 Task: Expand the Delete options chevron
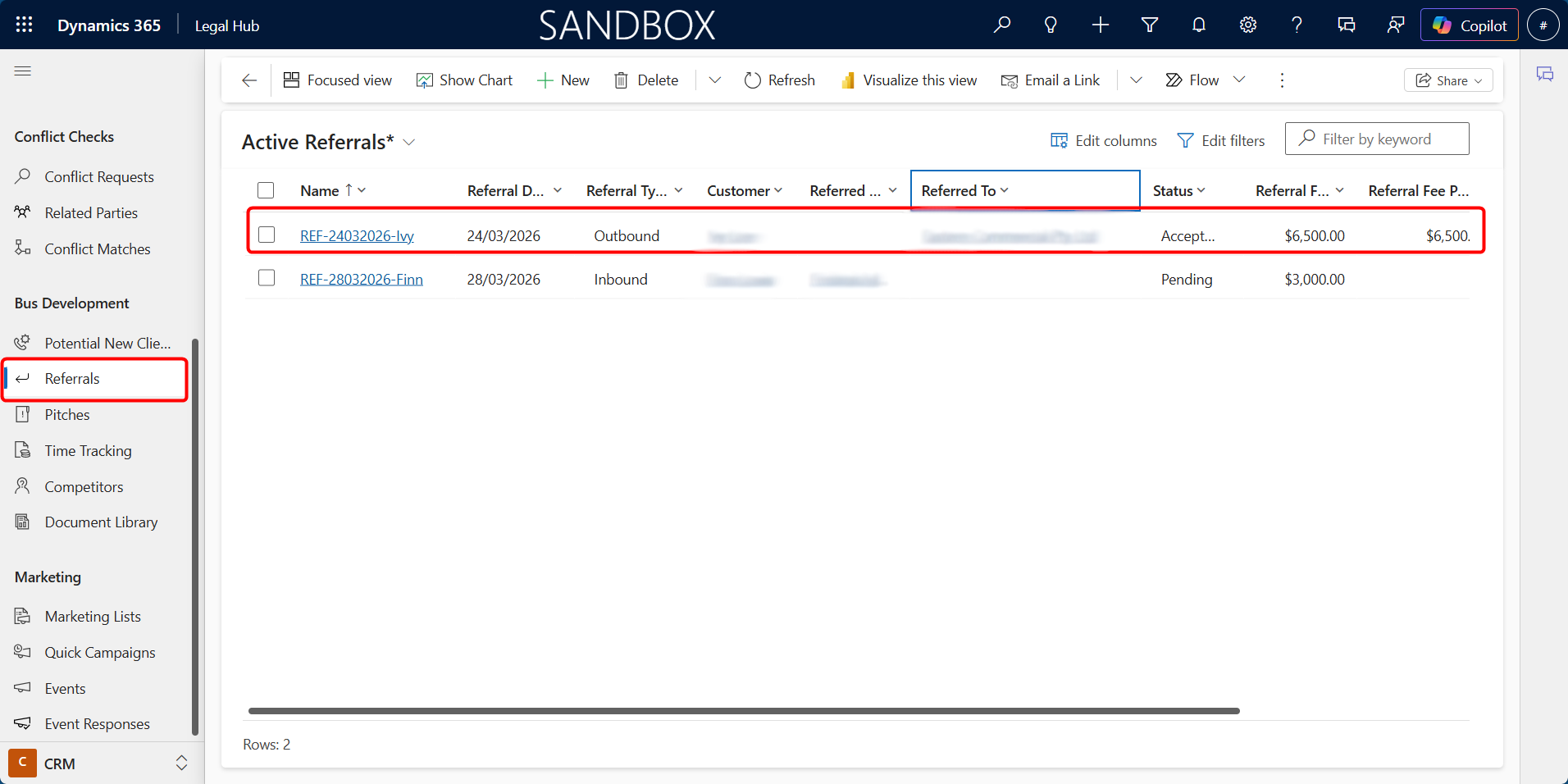click(715, 80)
